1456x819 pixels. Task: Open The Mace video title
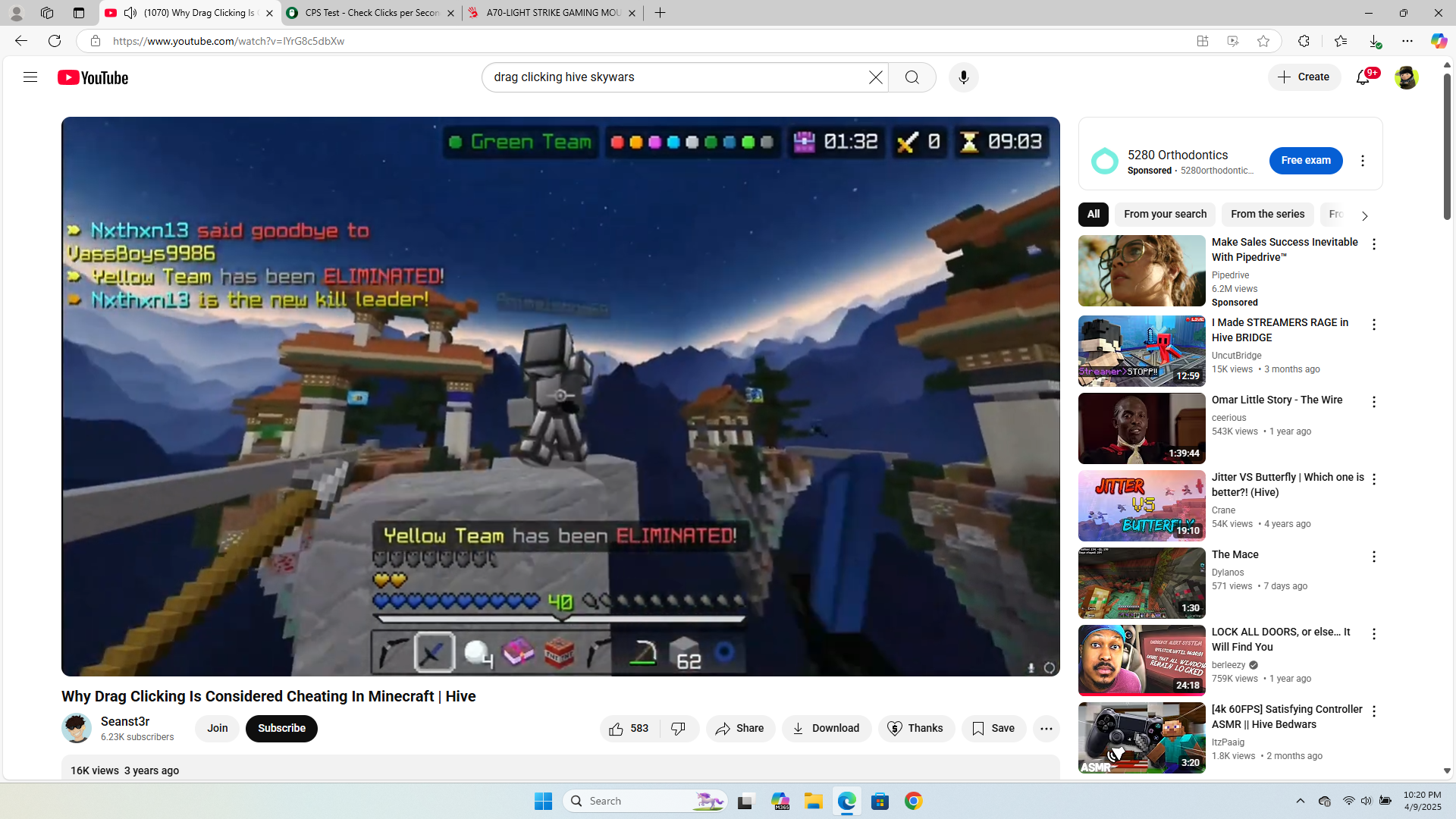[x=1235, y=555]
